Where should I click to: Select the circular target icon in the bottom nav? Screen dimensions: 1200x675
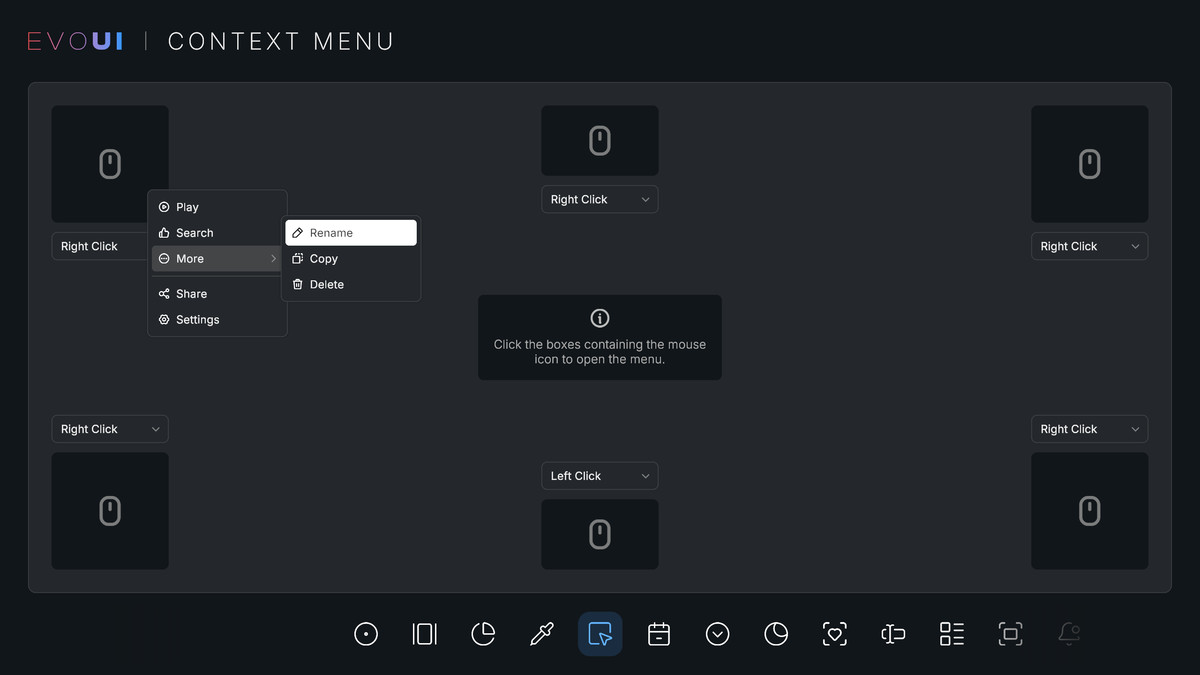(366, 633)
